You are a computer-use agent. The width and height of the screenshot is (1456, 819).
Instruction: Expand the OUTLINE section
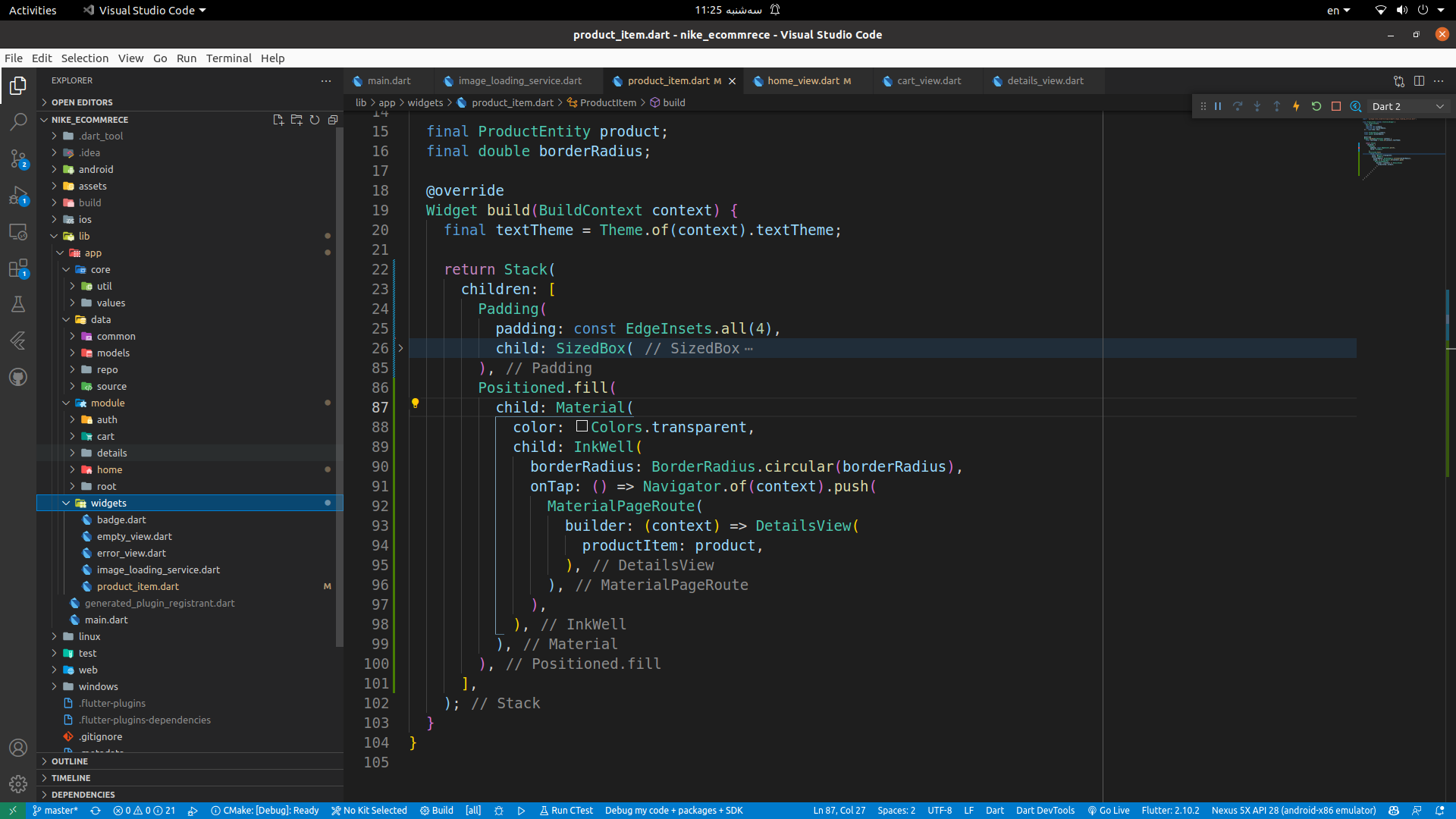click(190, 761)
